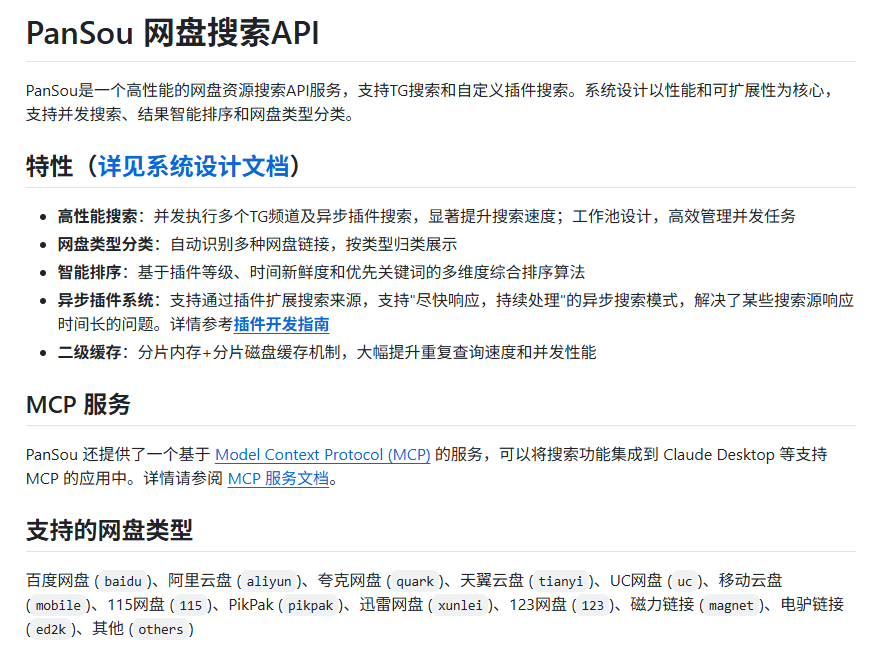Select the aliyun code tag
The height and width of the screenshot is (664, 876).
(x=271, y=581)
